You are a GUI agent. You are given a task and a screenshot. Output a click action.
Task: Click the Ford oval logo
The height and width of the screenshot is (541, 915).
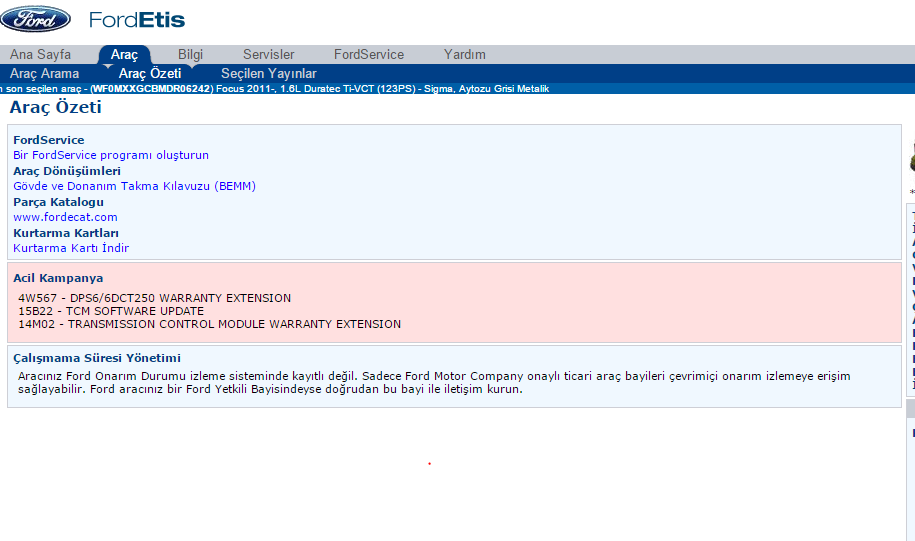[36, 19]
